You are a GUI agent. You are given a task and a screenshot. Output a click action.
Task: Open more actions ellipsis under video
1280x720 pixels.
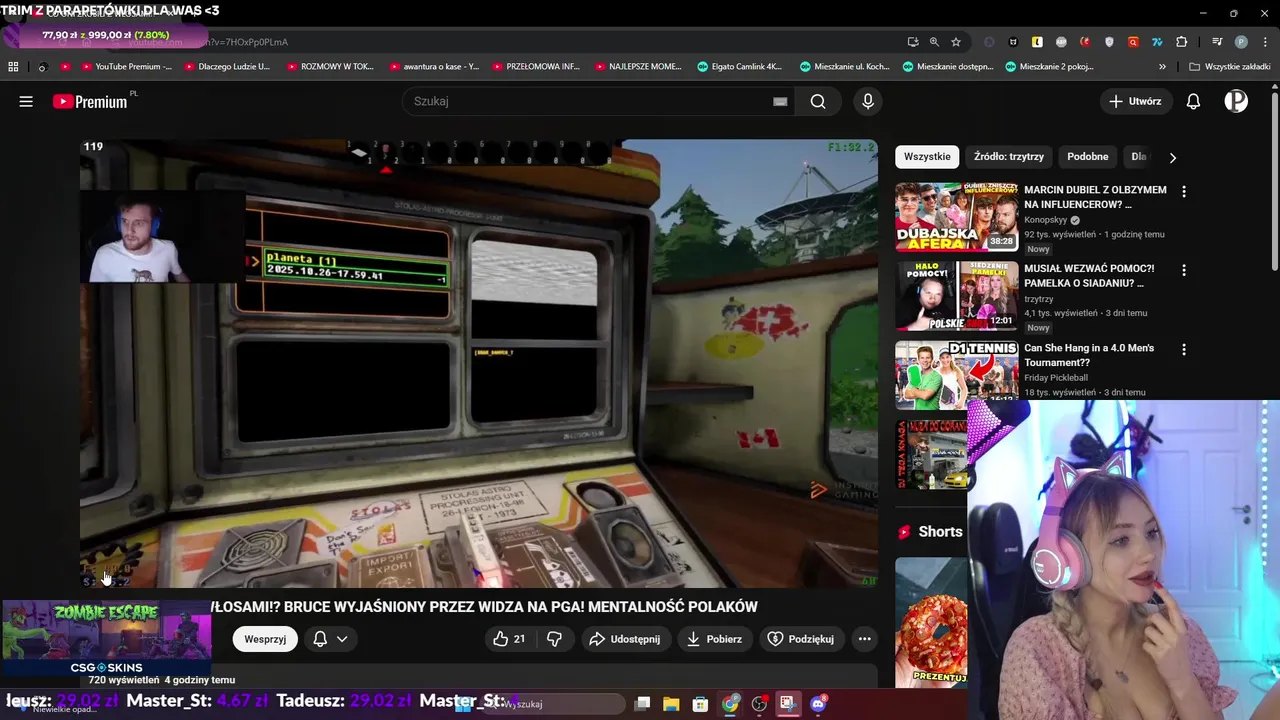865,639
